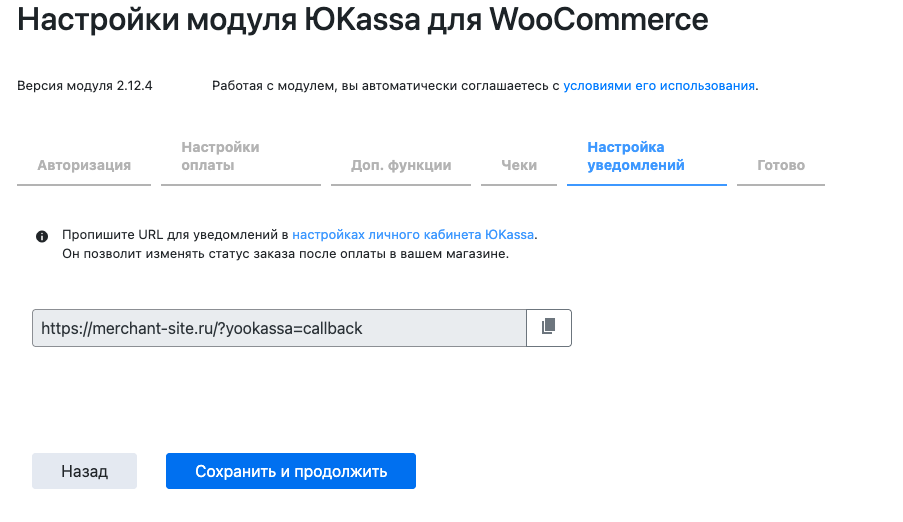903x522 pixels.
Task: Follow the настройках личного кабинета ЮKassa link
Action: click(414, 235)
